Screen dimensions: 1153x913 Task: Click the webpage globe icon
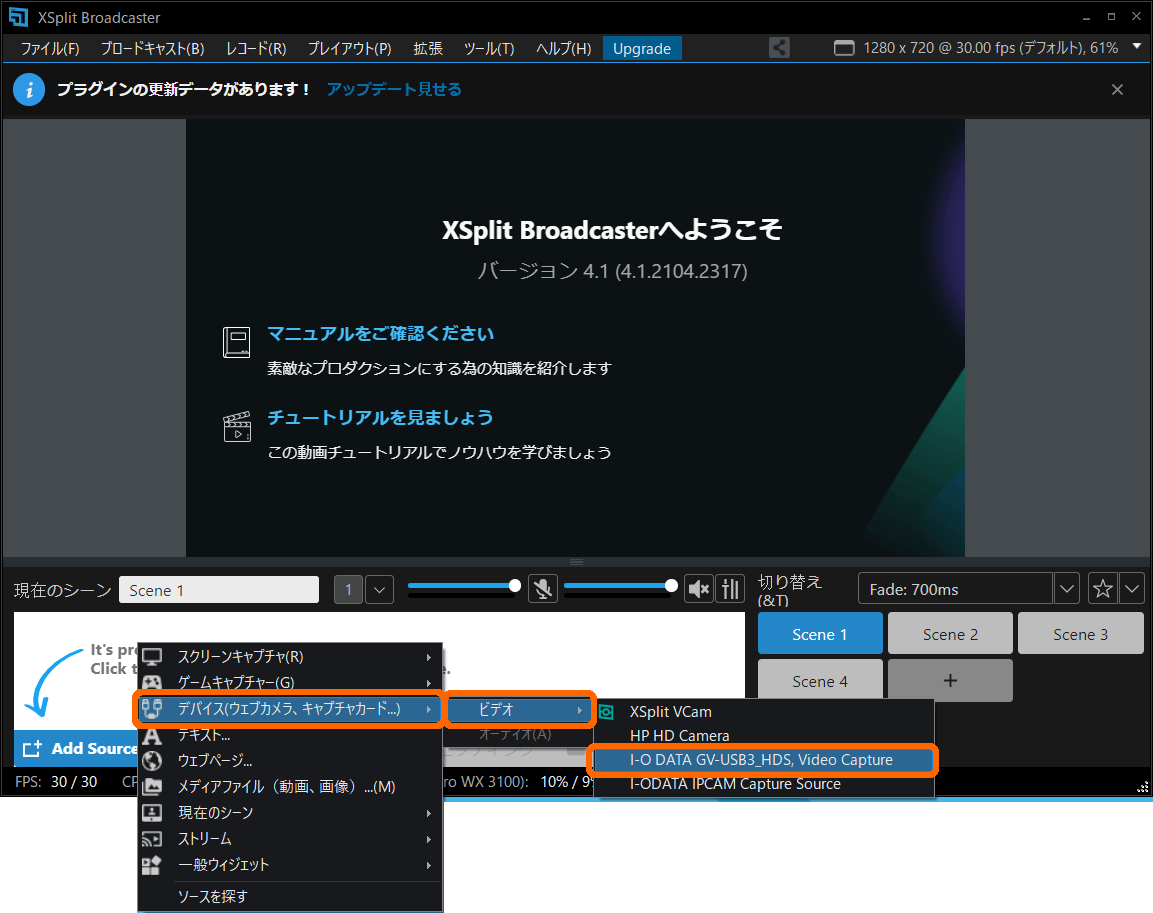(152, 760)
